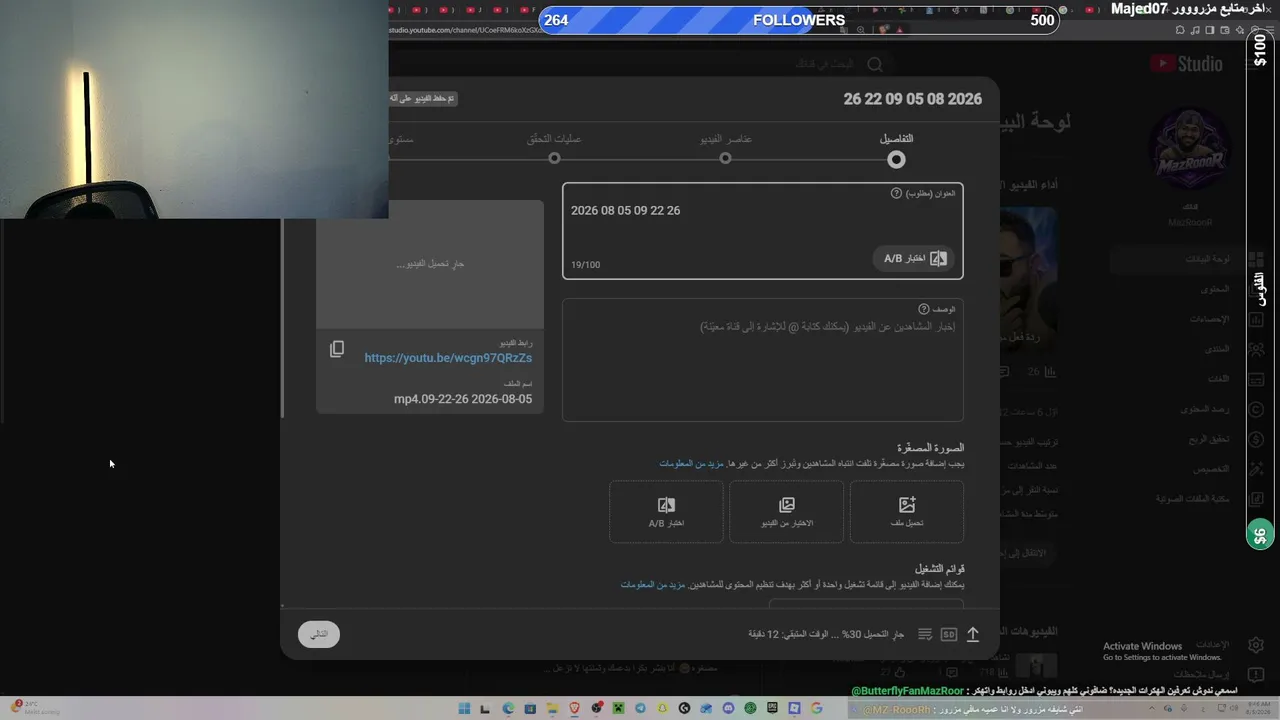Open the analytics icon in Studio sidebar

[x=1256, y=319]
